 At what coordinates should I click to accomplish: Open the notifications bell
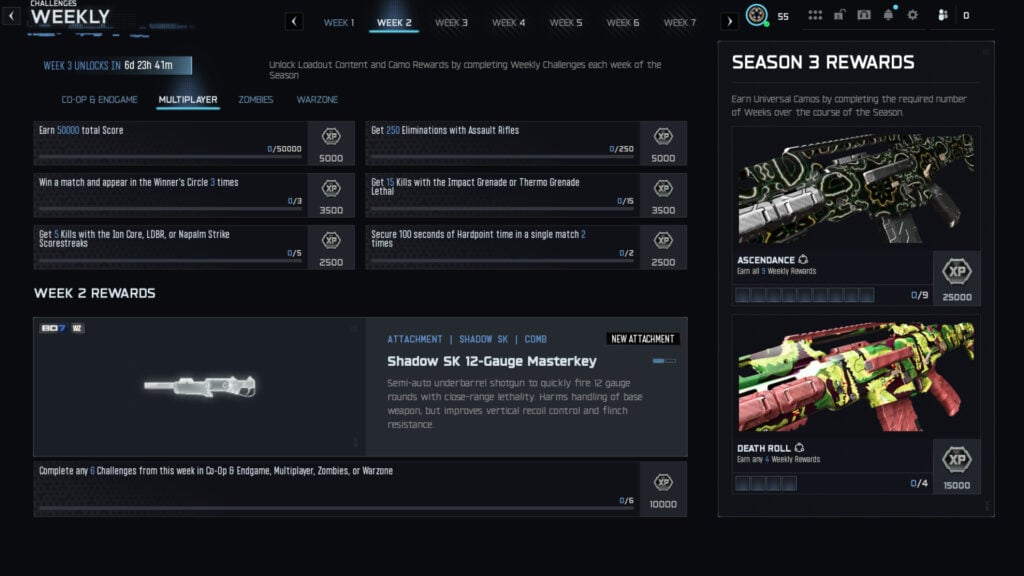click(888, 15)
